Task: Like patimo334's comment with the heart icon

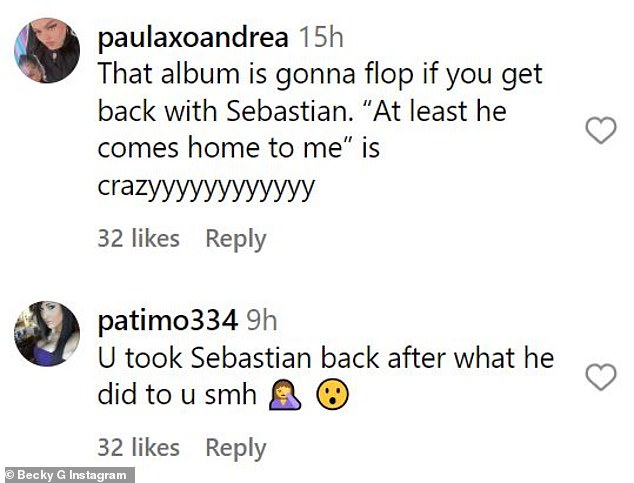Action: [601, 377]
